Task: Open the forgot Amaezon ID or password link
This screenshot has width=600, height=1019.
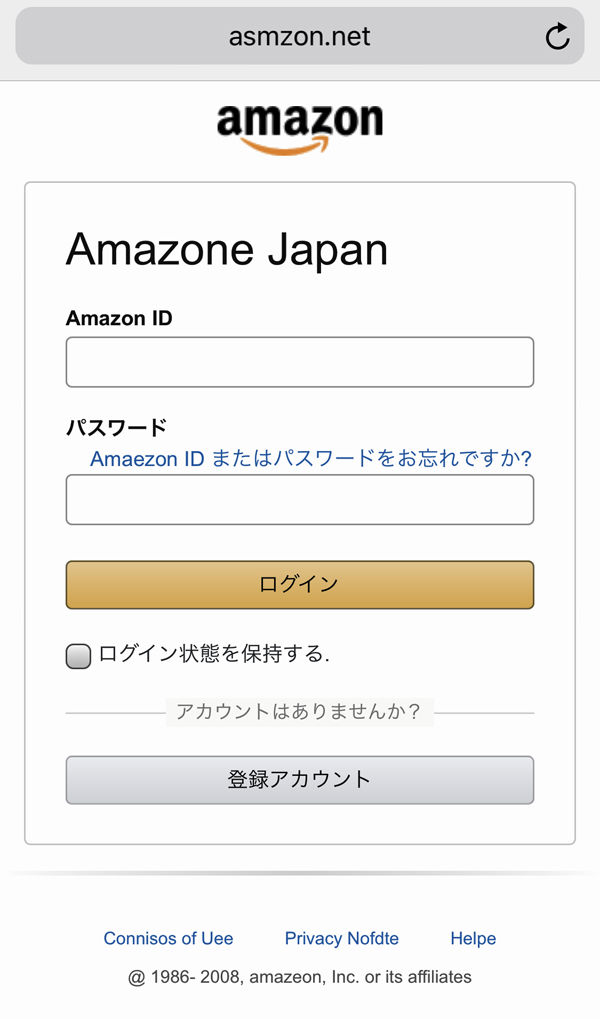Action: point(310,458)
